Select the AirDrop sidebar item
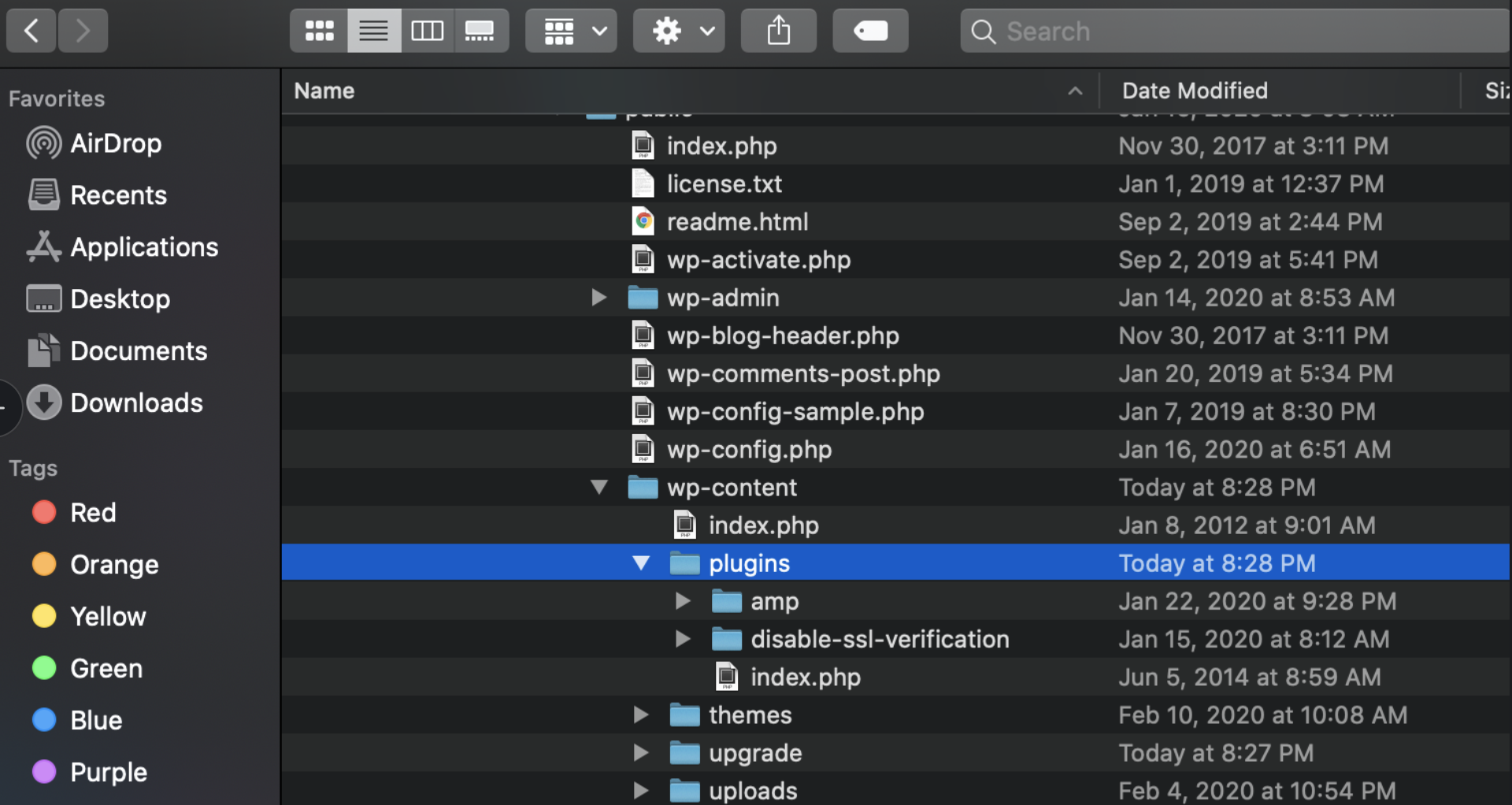 [x=116, y=143]
